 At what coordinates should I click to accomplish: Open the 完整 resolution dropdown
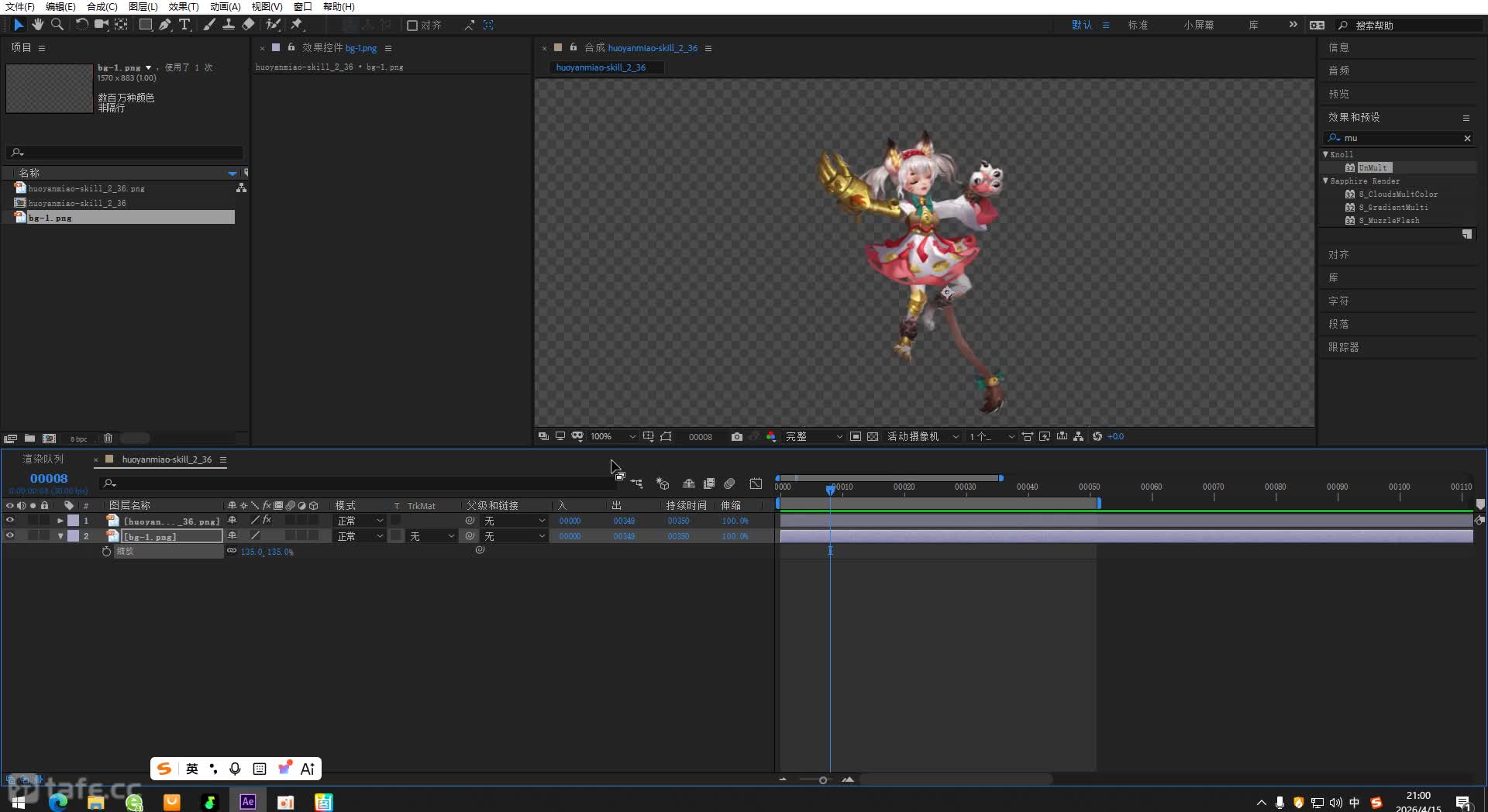[814, 437]
